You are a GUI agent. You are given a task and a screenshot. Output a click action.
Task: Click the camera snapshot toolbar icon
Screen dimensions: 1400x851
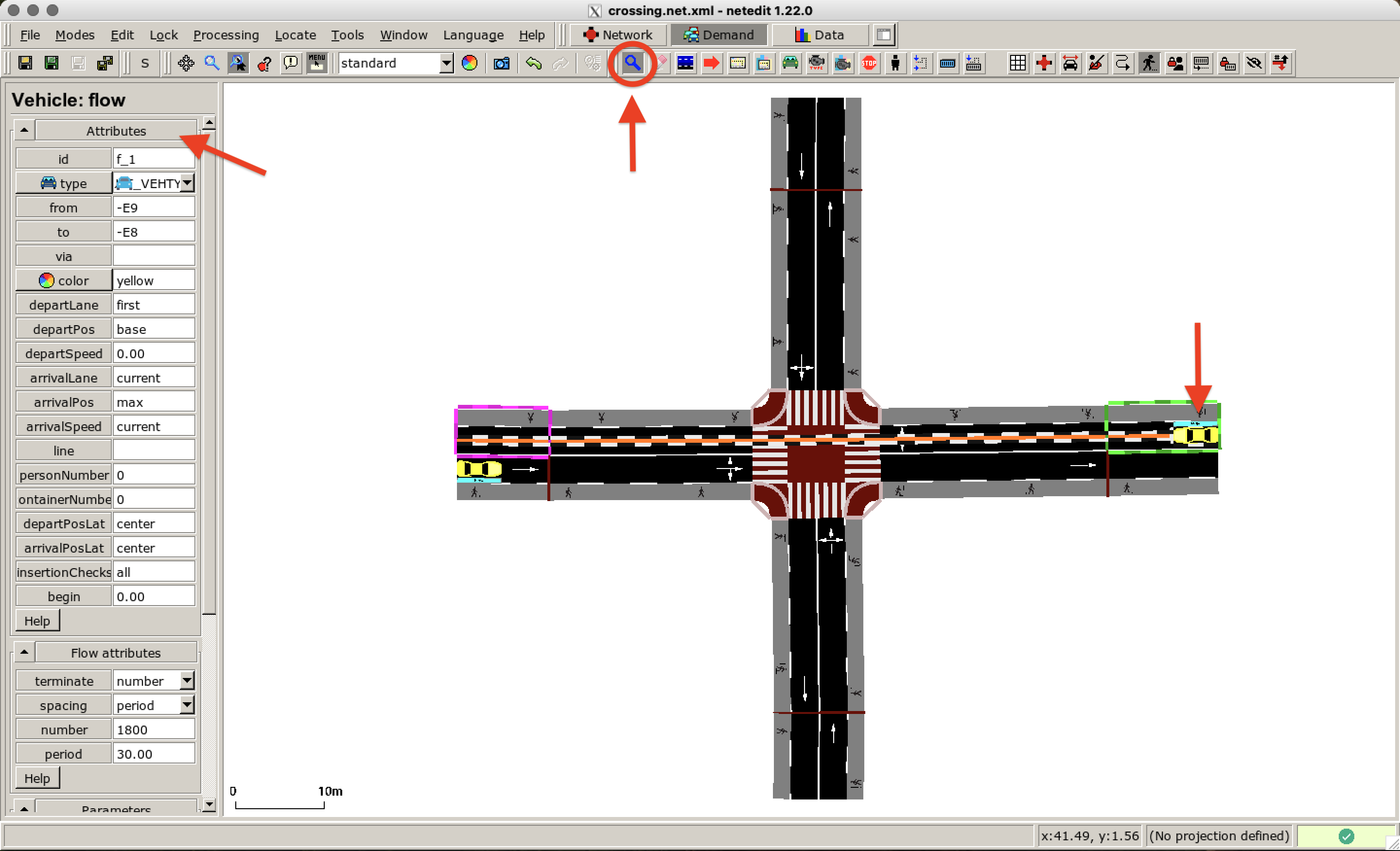tap(501, 63)
